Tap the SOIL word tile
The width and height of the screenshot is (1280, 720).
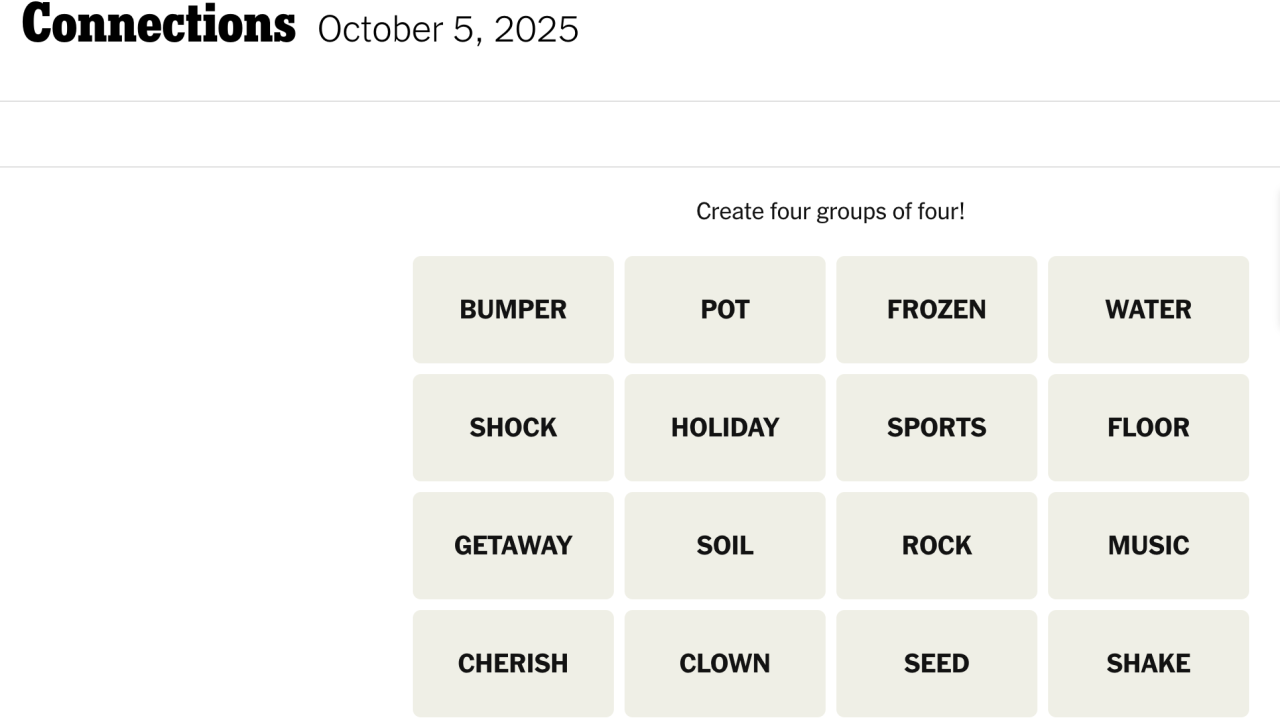[725, 545]
